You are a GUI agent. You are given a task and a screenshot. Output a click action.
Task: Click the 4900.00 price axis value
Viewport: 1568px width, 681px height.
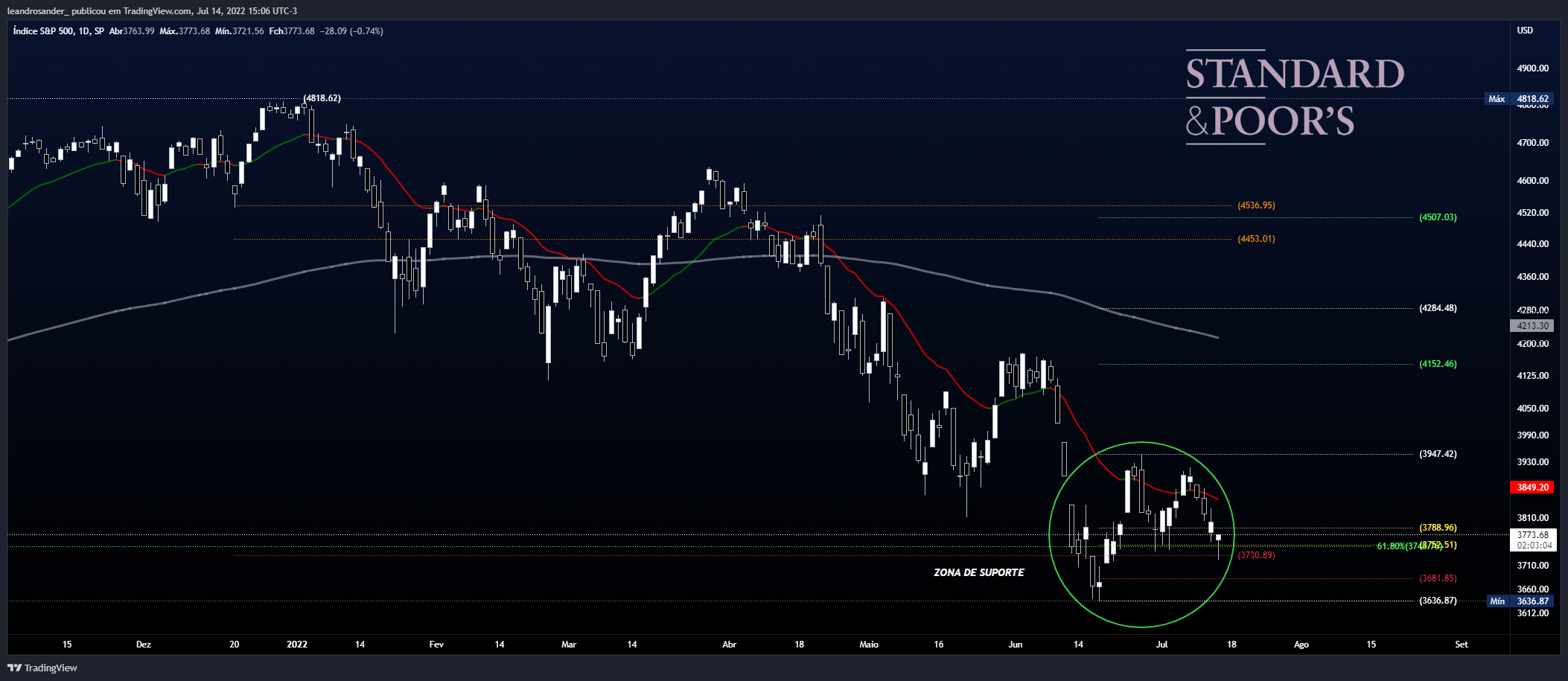tap(1532, 68)
